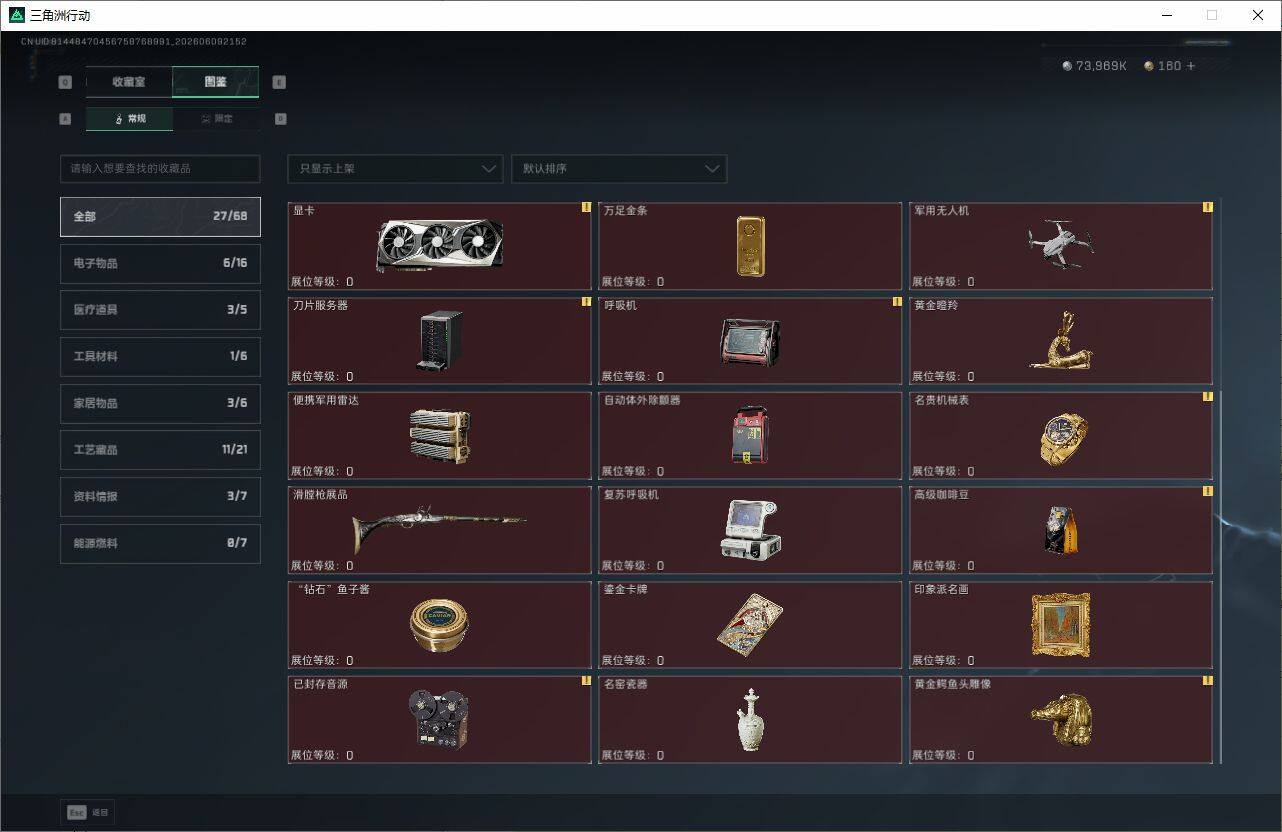
Task: Select the 万足金条 gold bar card
Action: tap(750, 246)
